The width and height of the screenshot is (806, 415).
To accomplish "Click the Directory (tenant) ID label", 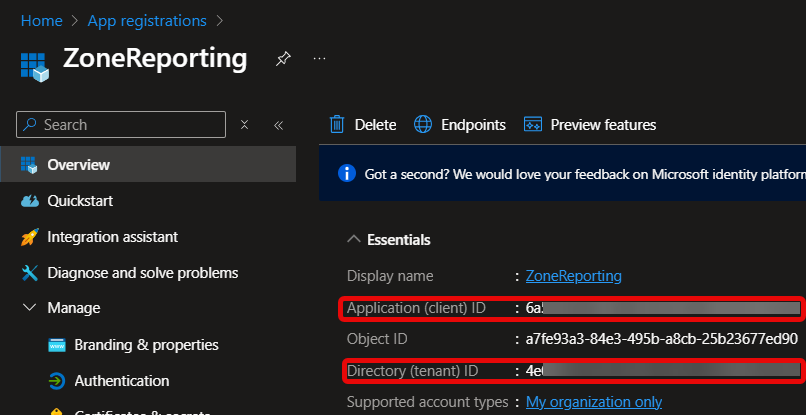I will tap(413, 371).
